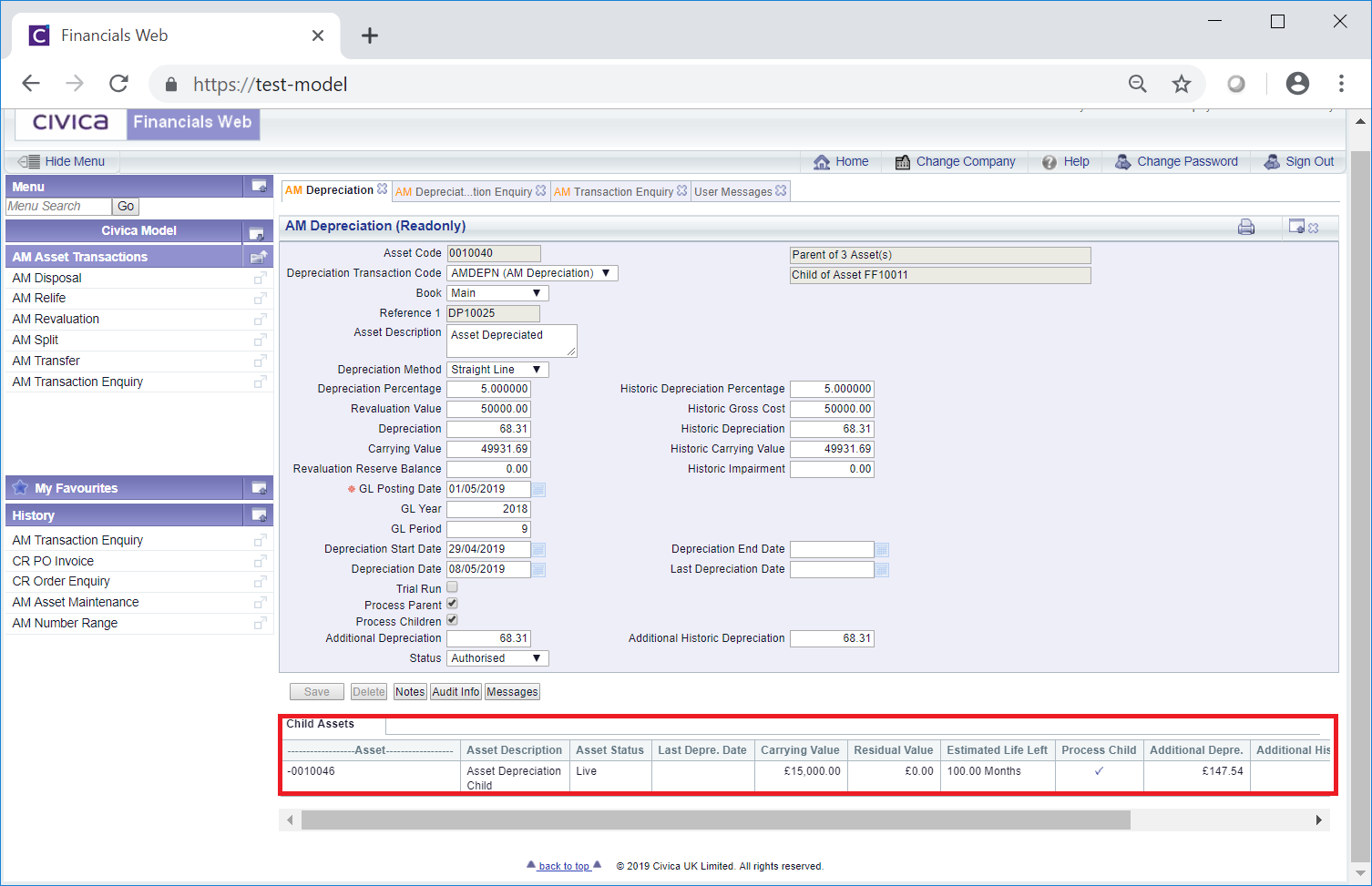1372x886 pixels.
Task: Open AM Asset Maintenance from History
Action: tap(76, 603)
